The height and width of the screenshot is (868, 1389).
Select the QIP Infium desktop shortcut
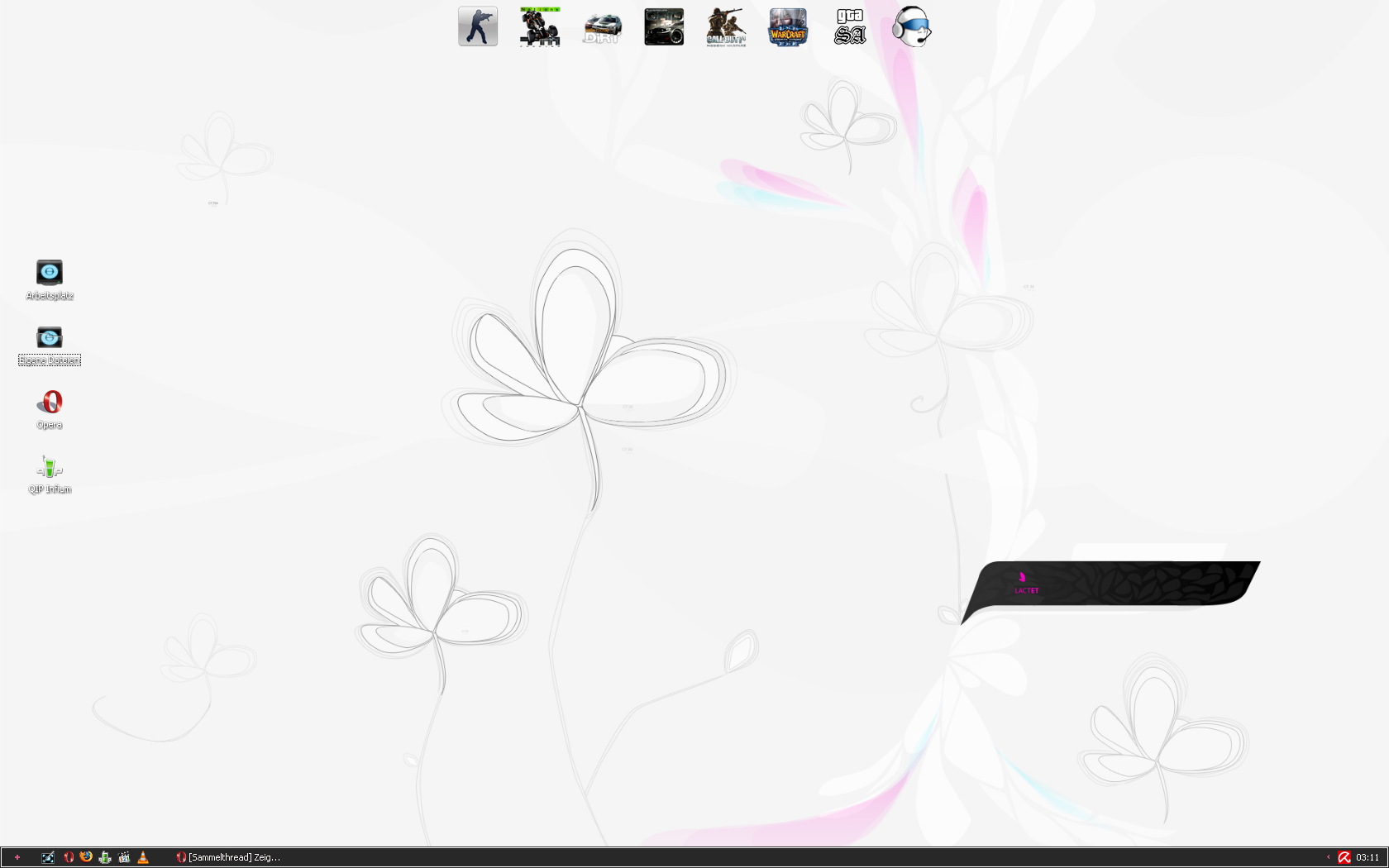pyautogui.click(x=50, y=474)
